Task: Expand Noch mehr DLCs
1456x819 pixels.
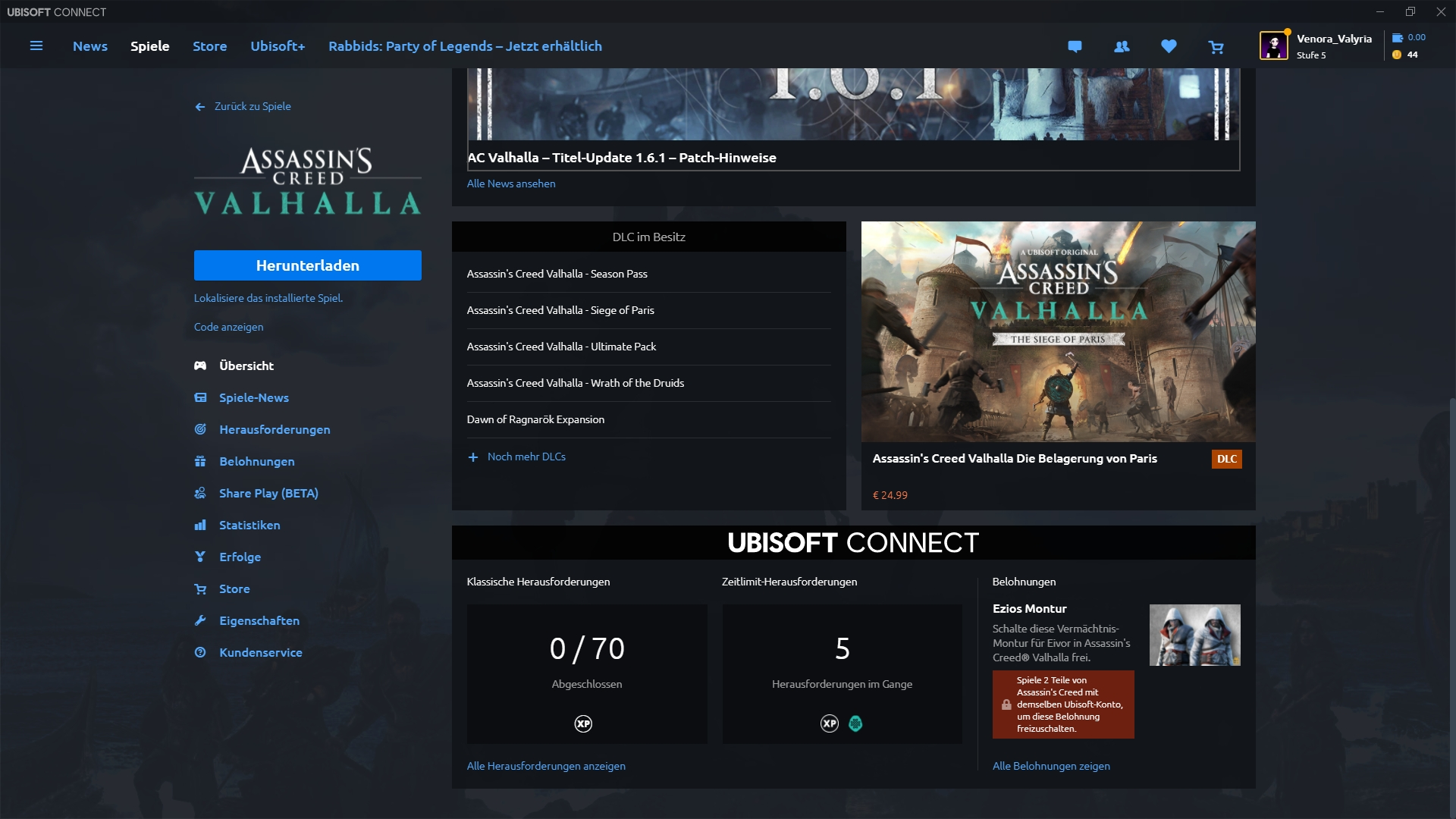Action: 526,457
